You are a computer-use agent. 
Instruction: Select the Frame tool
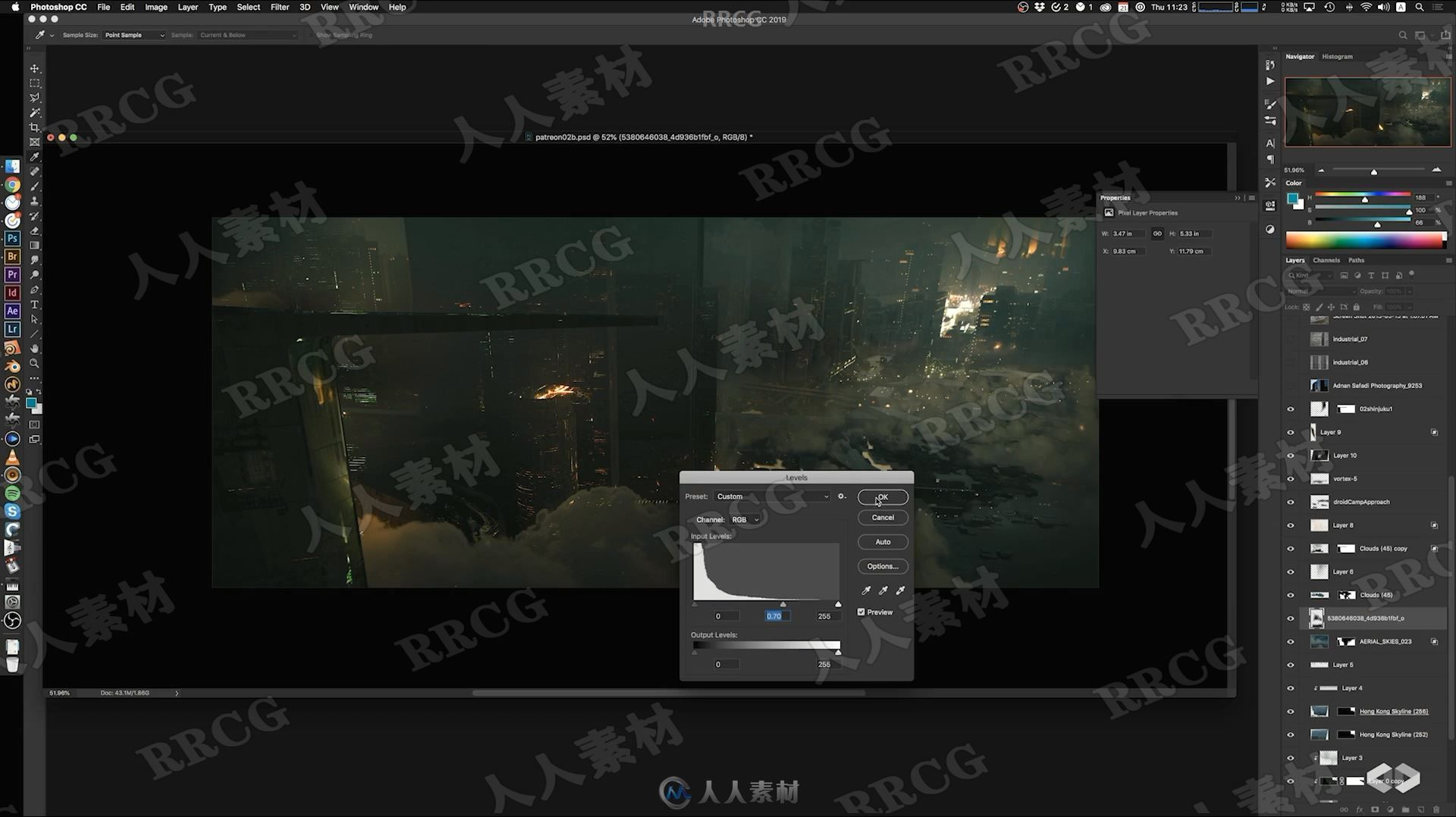click(x=34, y=142)
